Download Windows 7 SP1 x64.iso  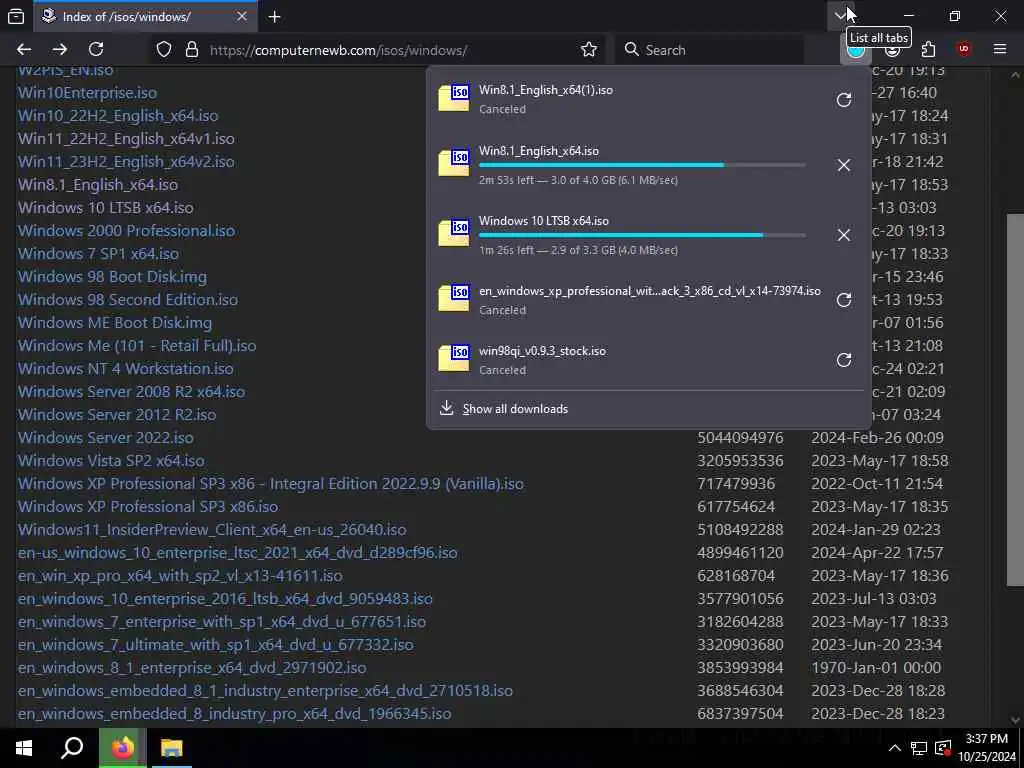[98, 253]
